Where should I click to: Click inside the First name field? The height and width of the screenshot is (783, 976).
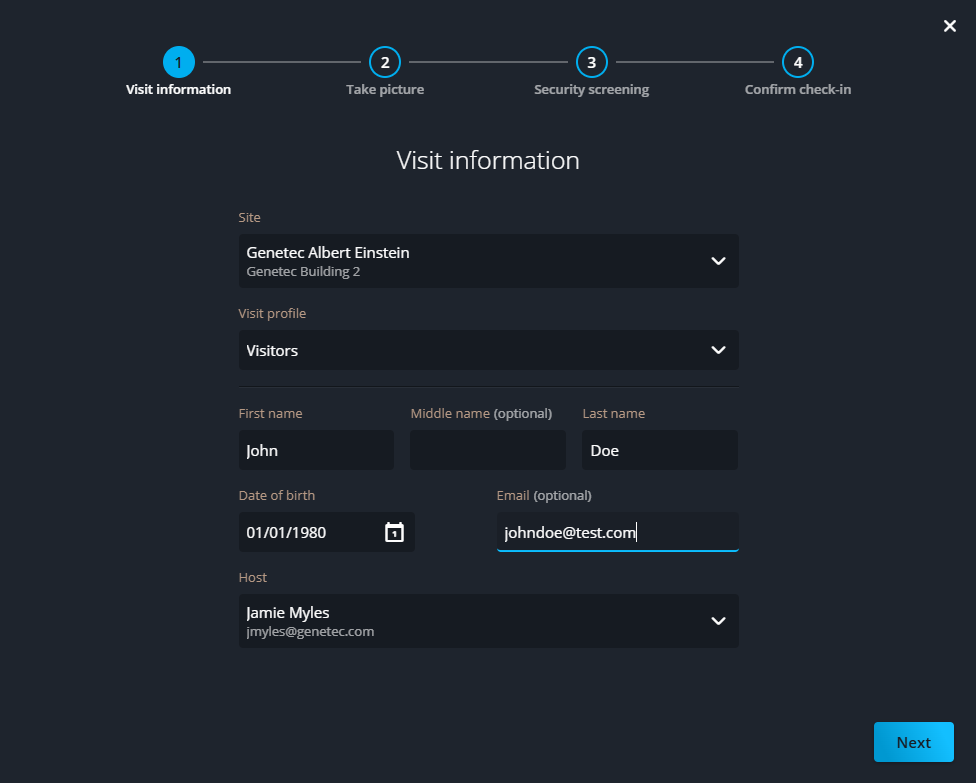(316, 450)
